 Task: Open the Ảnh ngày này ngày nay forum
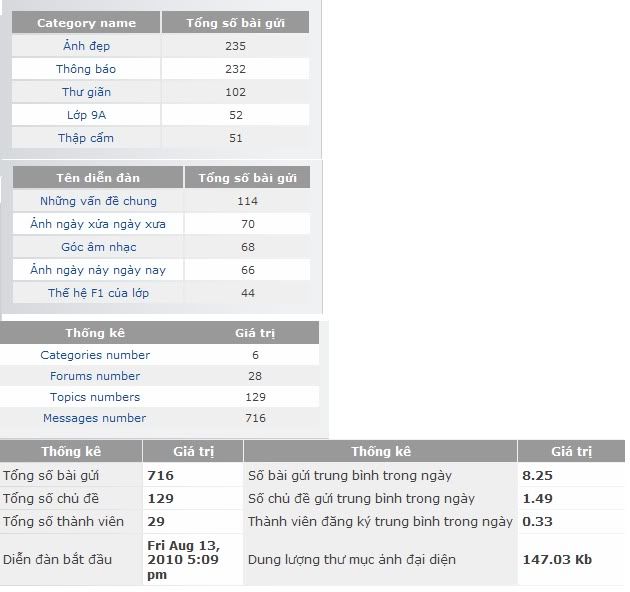pos(98,270)
